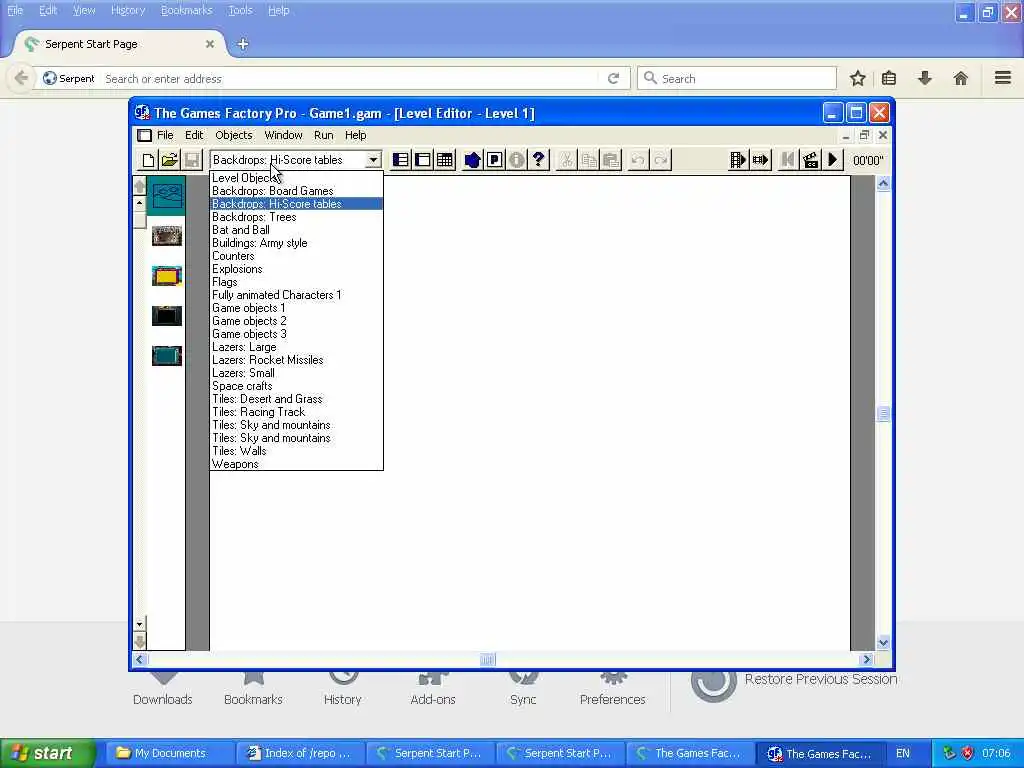Click Restore Previous Session link

(820, 679)
